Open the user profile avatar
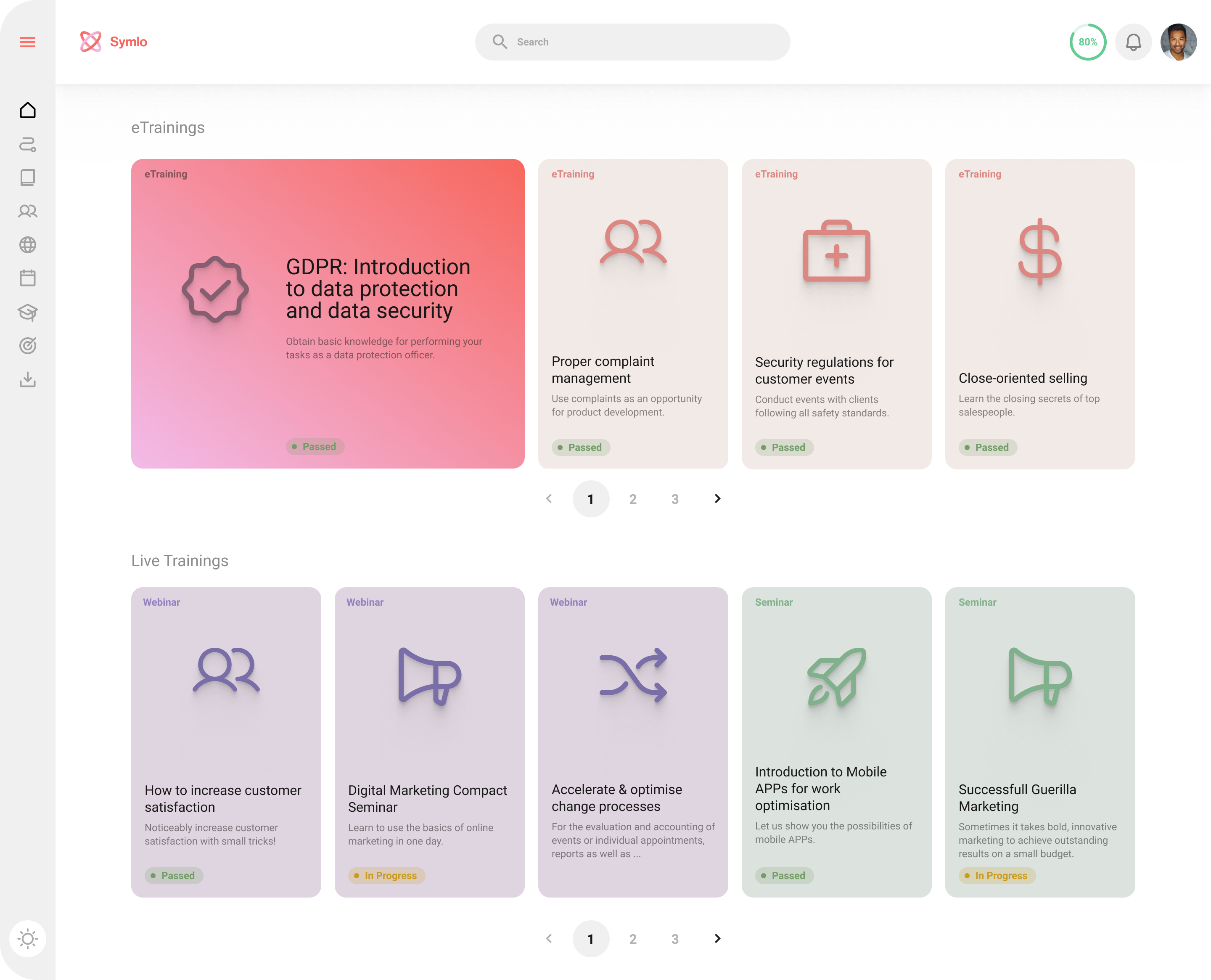The height and width of the screenshot is (980, 1211). click(x=1178, y=42)
